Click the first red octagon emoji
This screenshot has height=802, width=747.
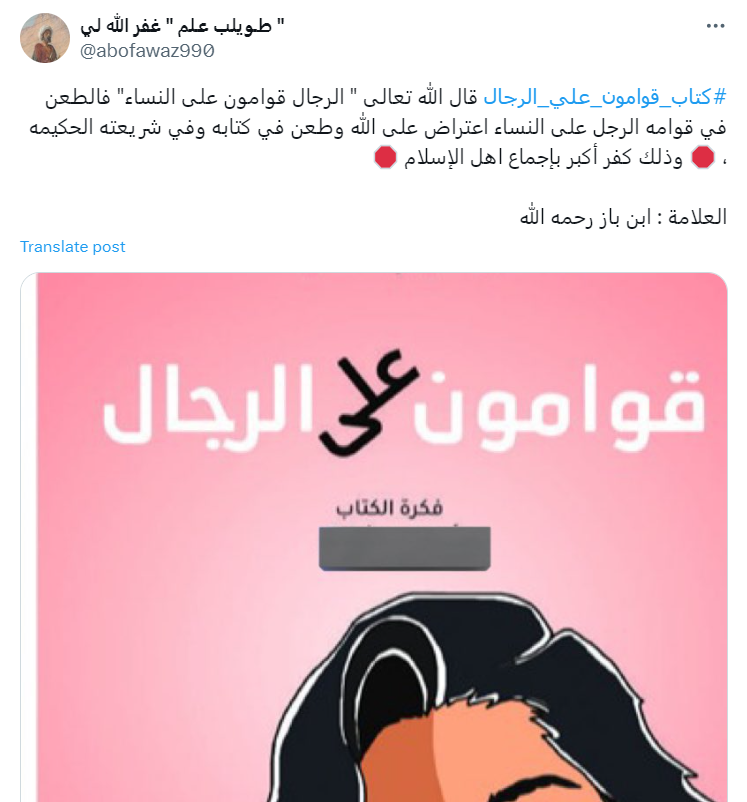[703, 157]
